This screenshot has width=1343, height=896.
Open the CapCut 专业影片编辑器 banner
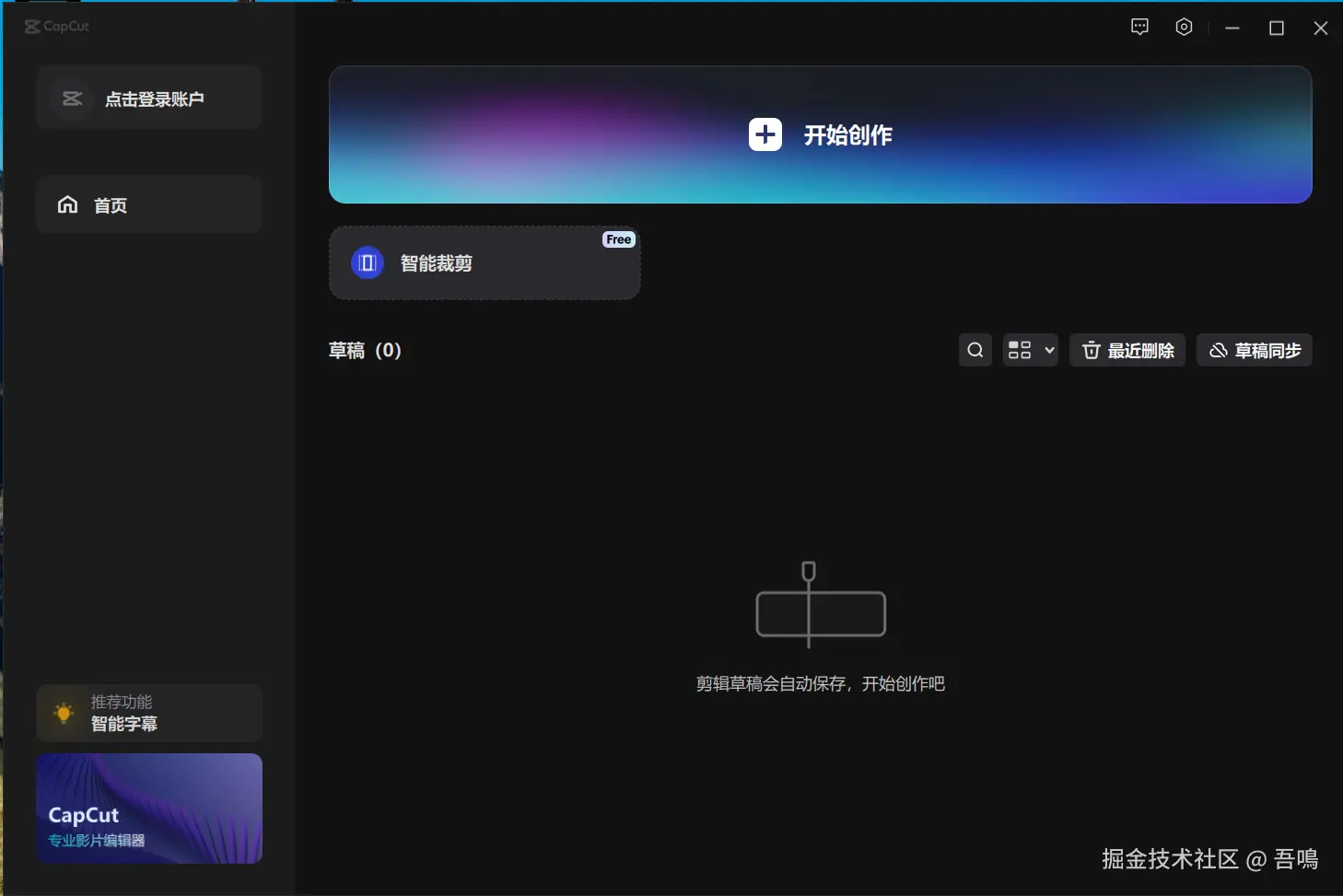pos(149,809)
